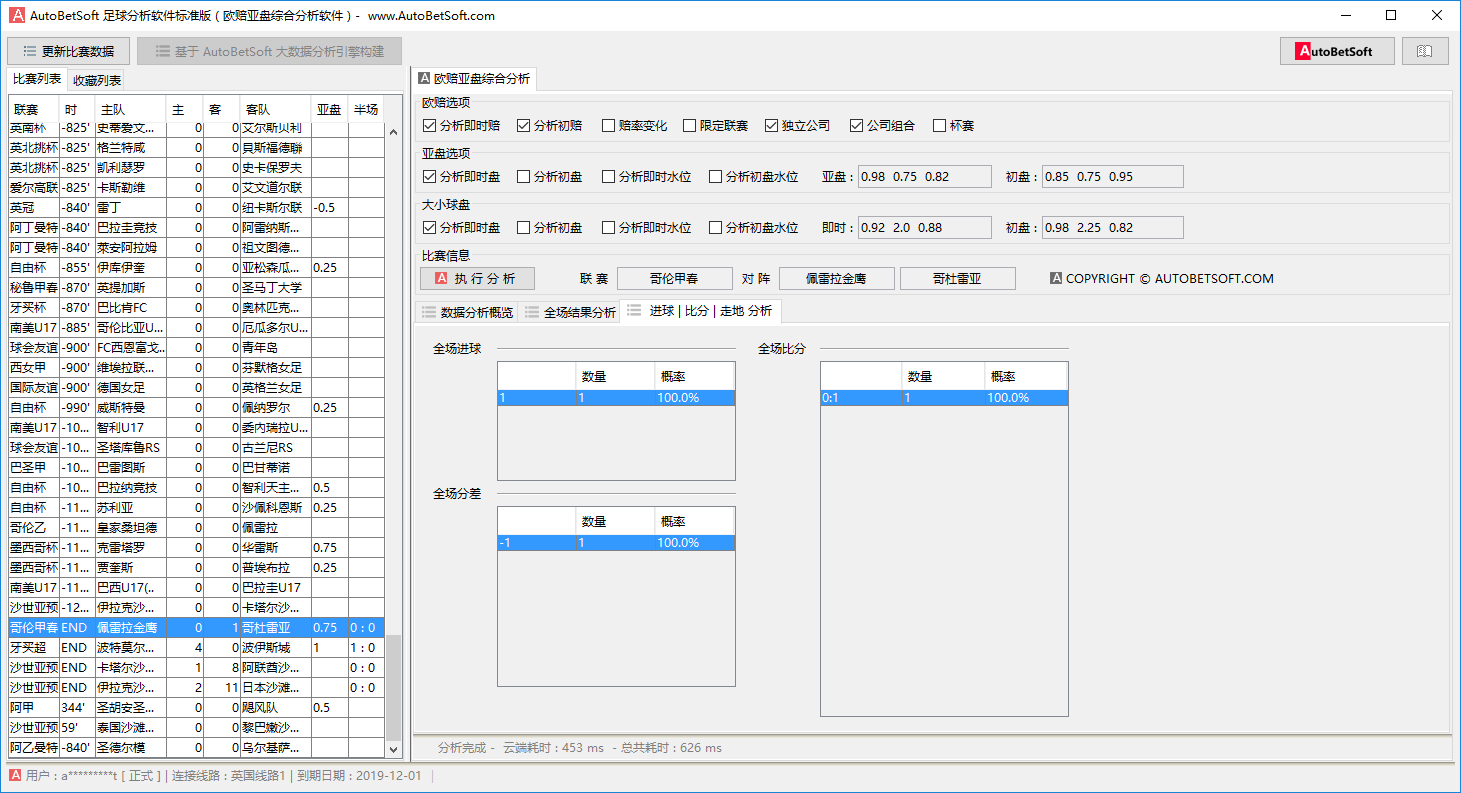The width and height of the screenshot is (1461, 793).
Task: Click the match list scrollbar thumb
Action: [x=392, y=687]
